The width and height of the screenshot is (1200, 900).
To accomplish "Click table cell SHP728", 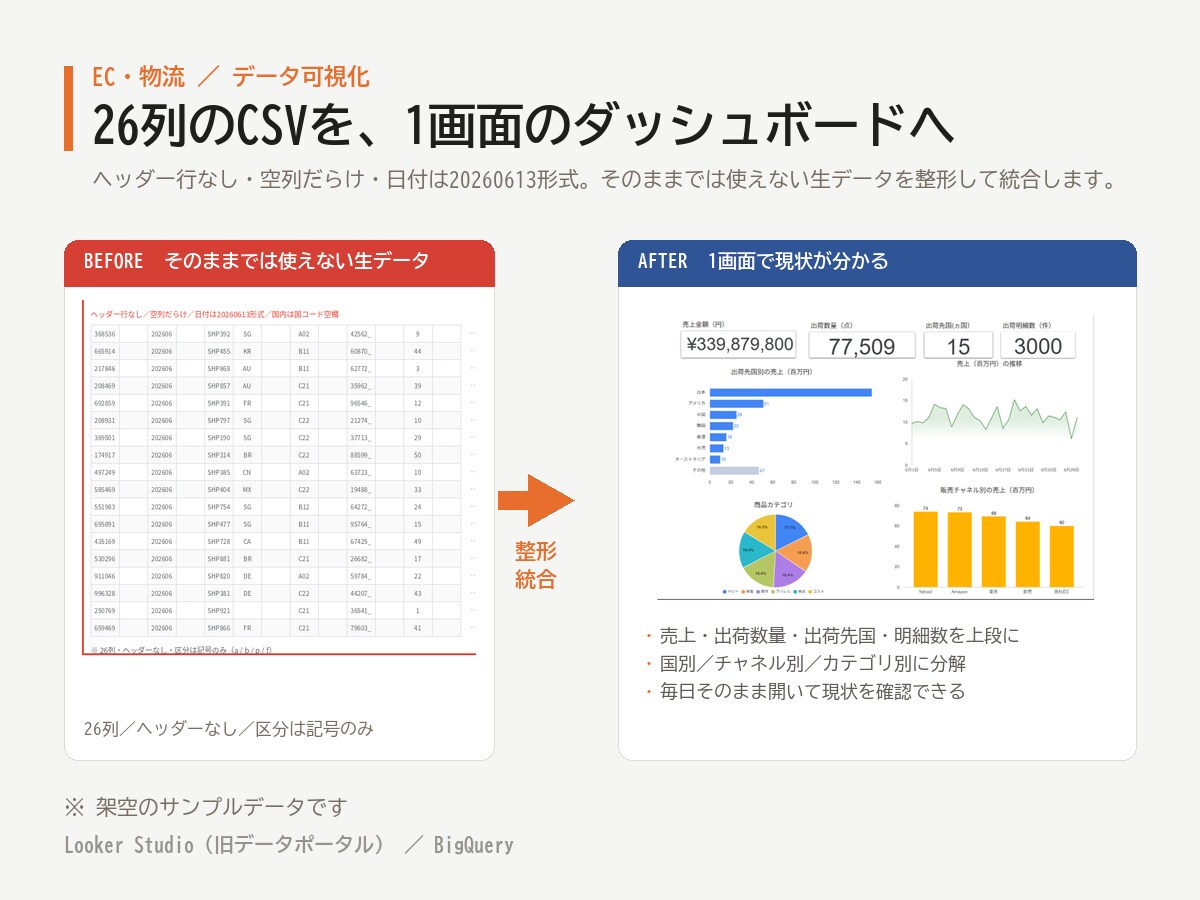I will click(218, 541).
